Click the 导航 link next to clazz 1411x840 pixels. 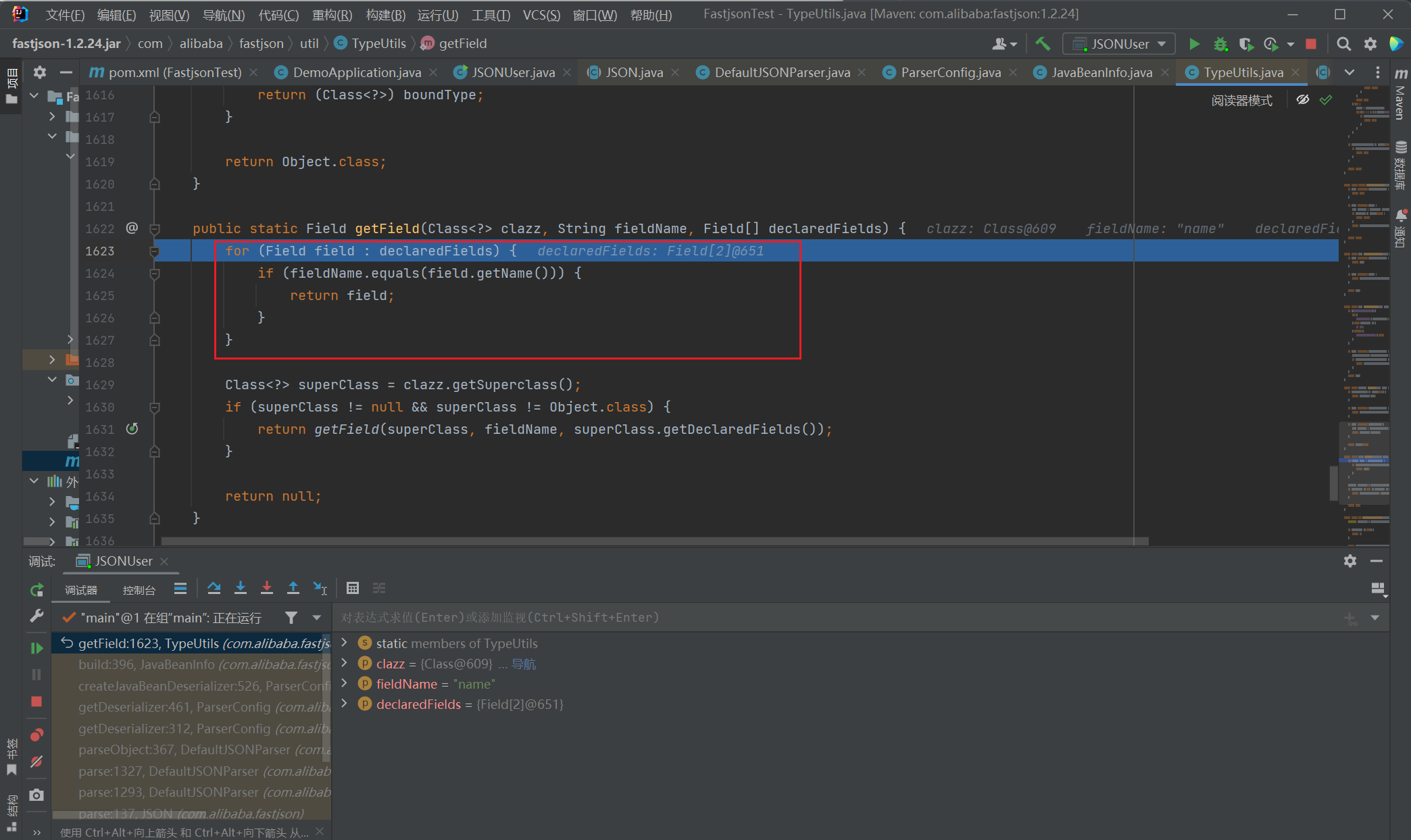coord(524,664)
